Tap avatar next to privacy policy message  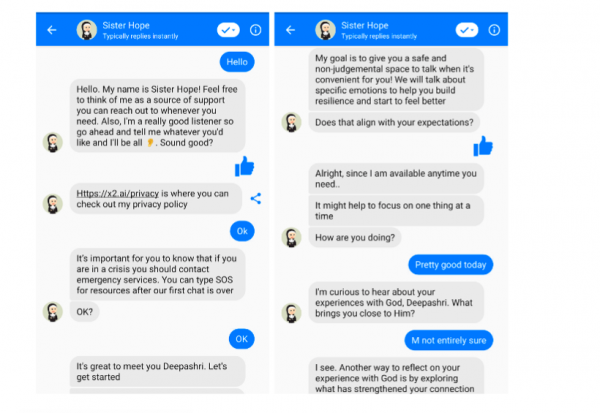point(52,203)
